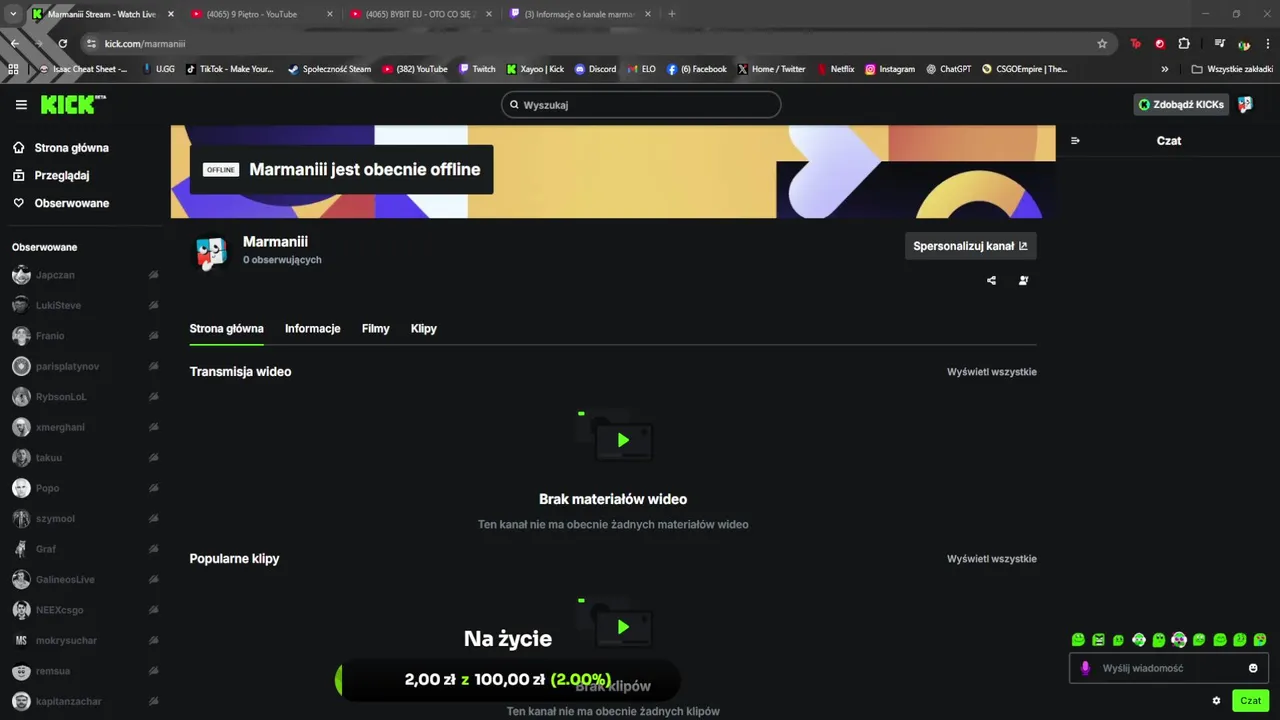Open the Wszystkie zakładki folder
Screen dimensions: 1280x720
(1232, 69)
